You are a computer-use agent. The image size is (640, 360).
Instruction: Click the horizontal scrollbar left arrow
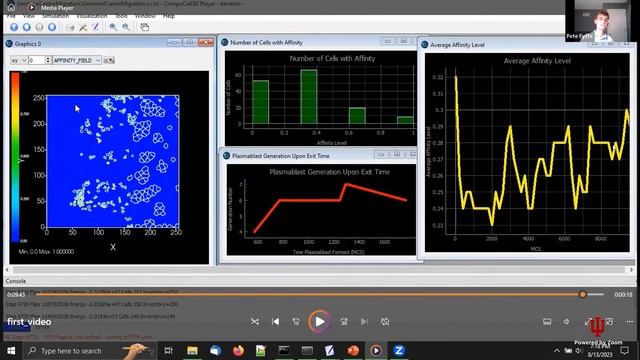click(x=7, y=270)
